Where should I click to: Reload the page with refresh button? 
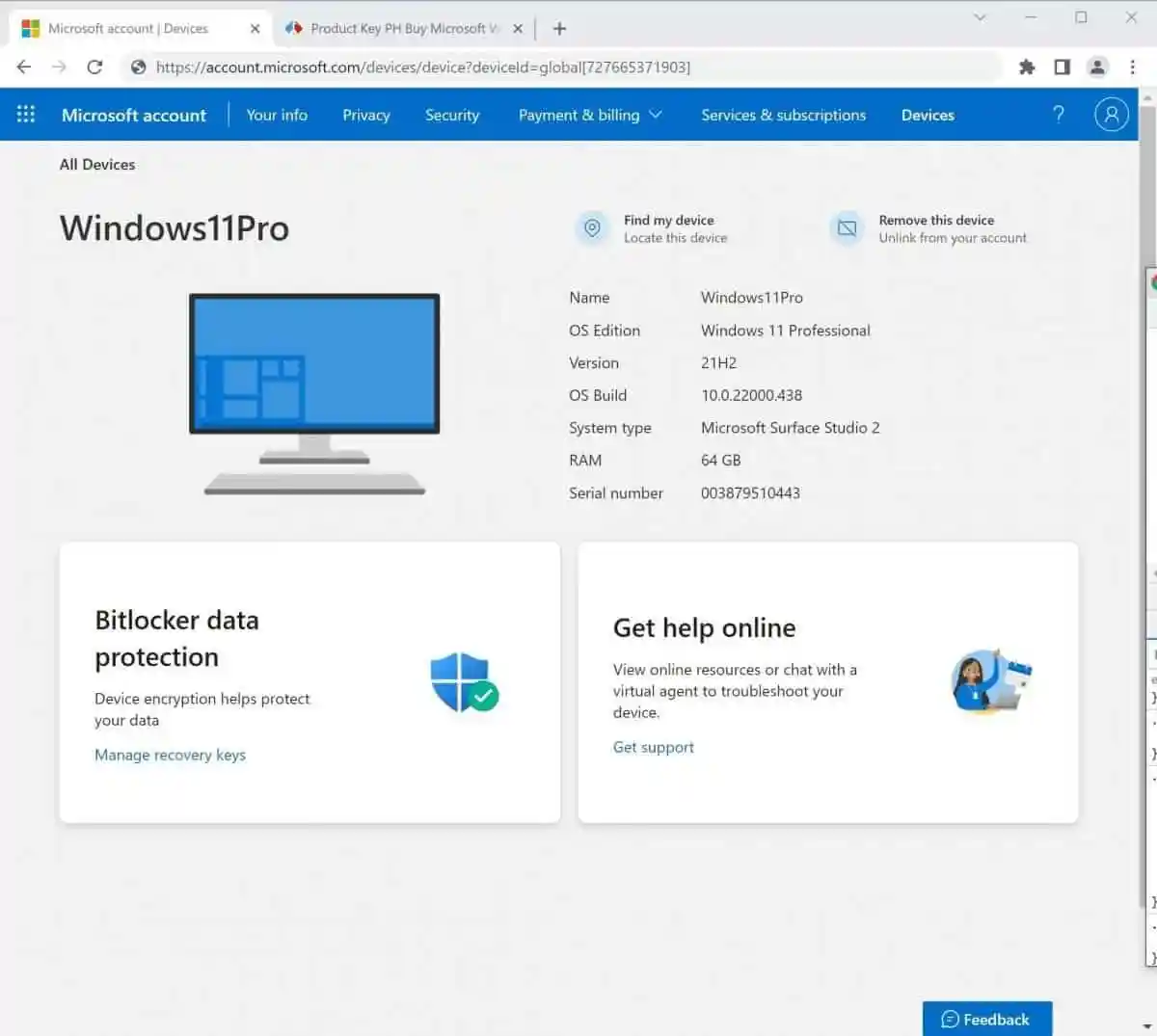pyautogui.click(x=94, y=66)
